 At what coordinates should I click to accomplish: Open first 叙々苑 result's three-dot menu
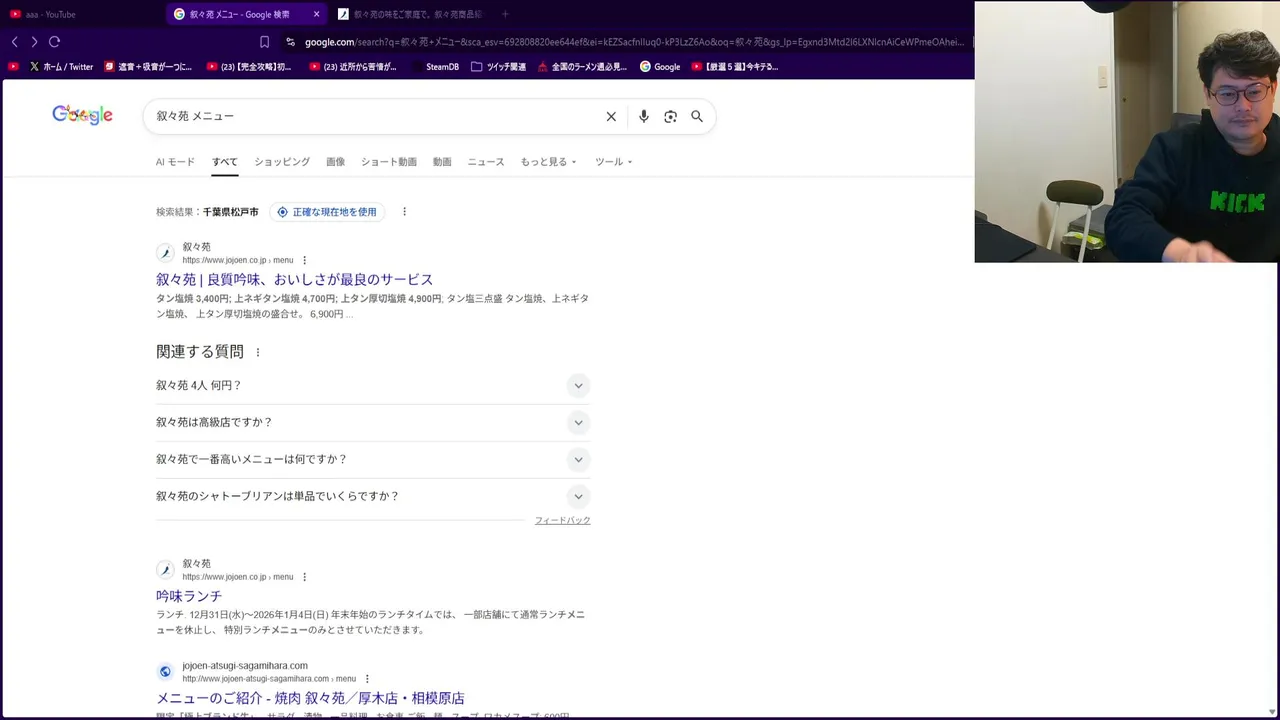tap(305, 260)
